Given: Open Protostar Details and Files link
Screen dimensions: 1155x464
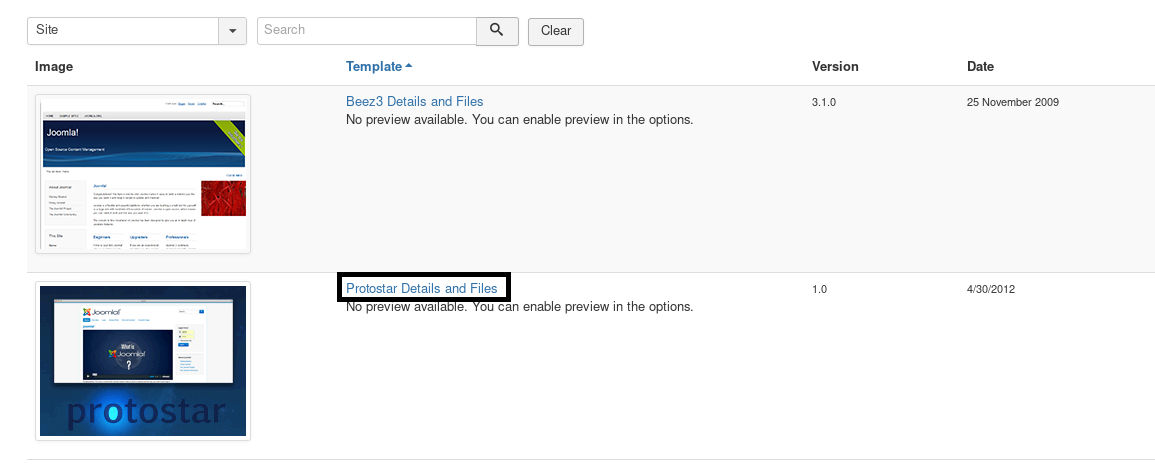Looking at the screenshot, I should pyautogui.click(x=422, y=289).
